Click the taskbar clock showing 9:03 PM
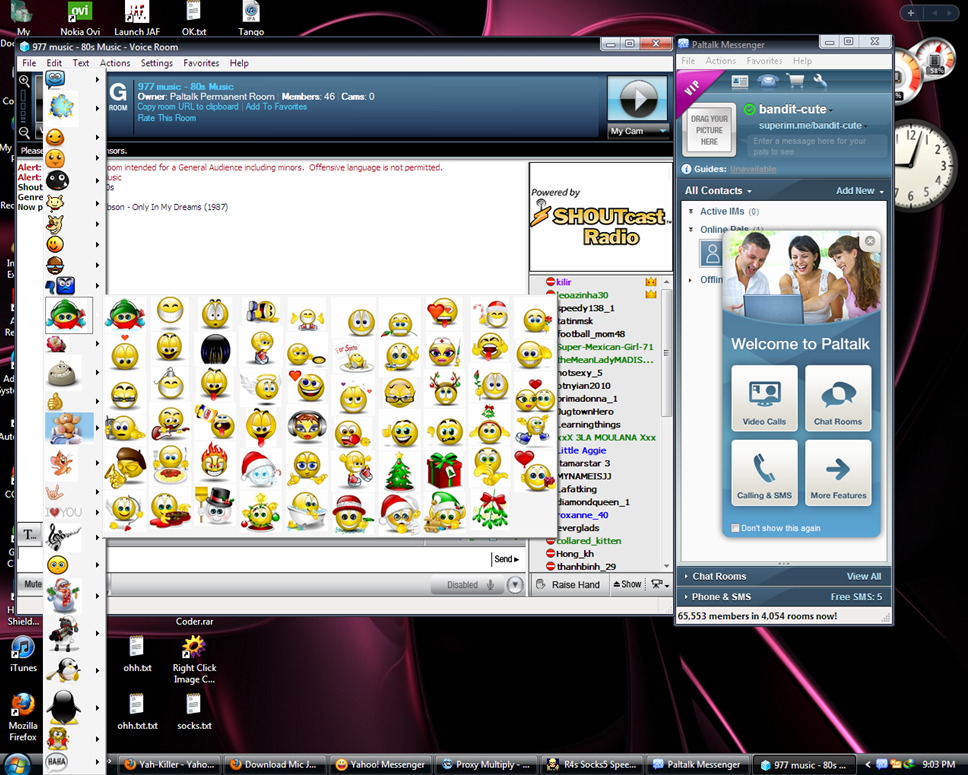The image size is (968, 775). (938, 765)
